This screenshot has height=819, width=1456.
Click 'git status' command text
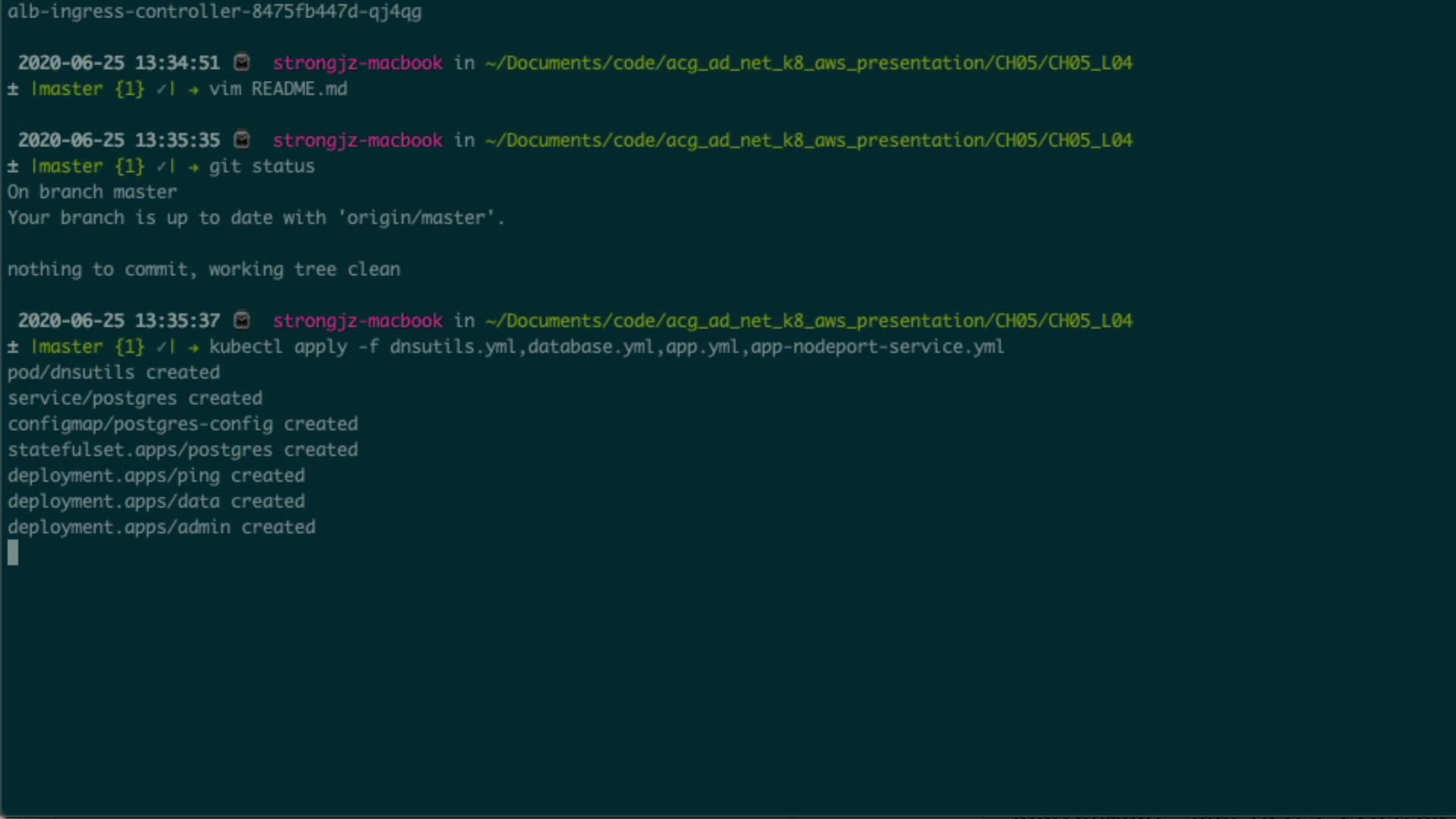pos(262,167)
